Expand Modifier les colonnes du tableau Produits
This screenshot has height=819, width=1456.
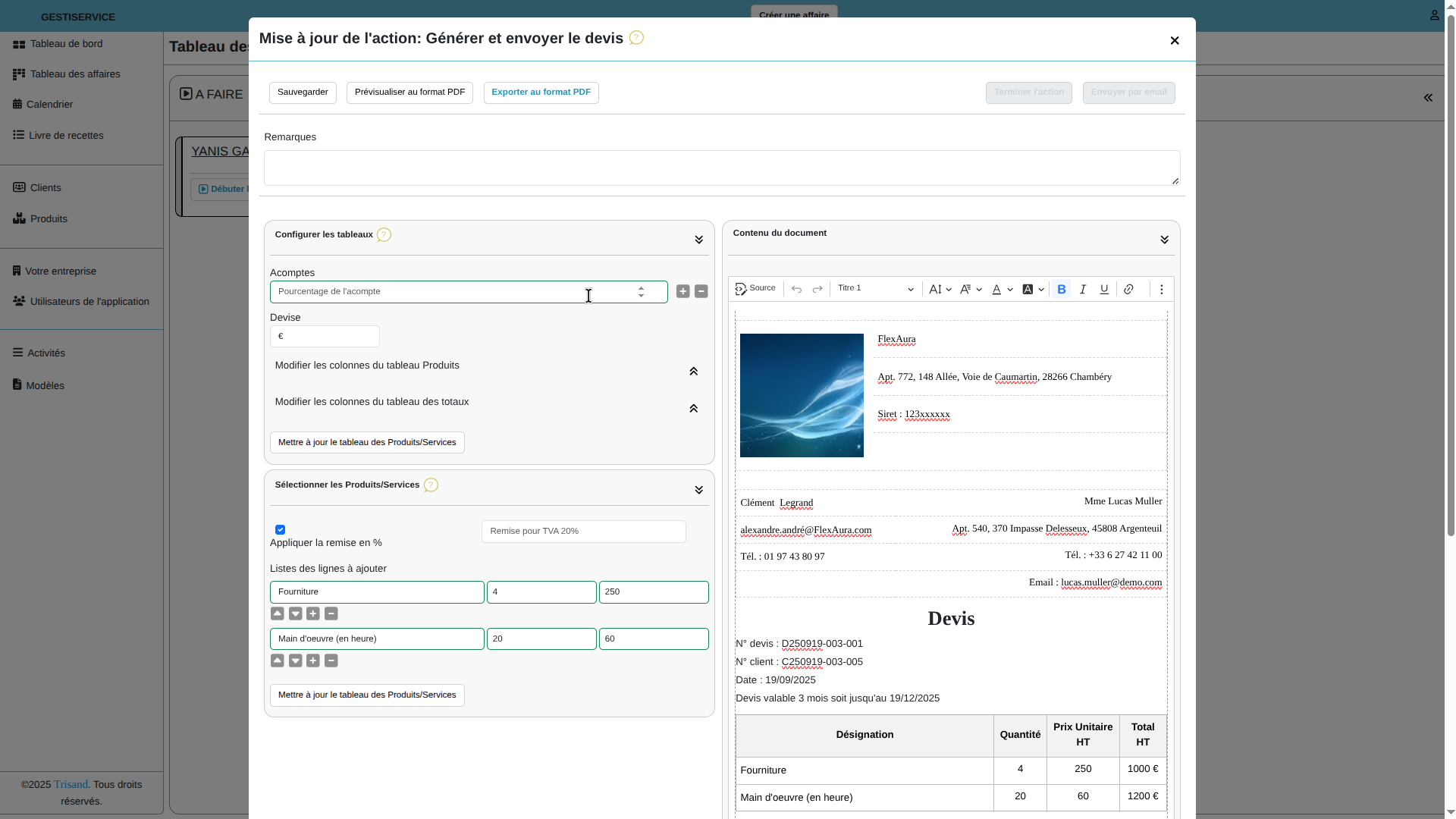click(x=693, y=372)
